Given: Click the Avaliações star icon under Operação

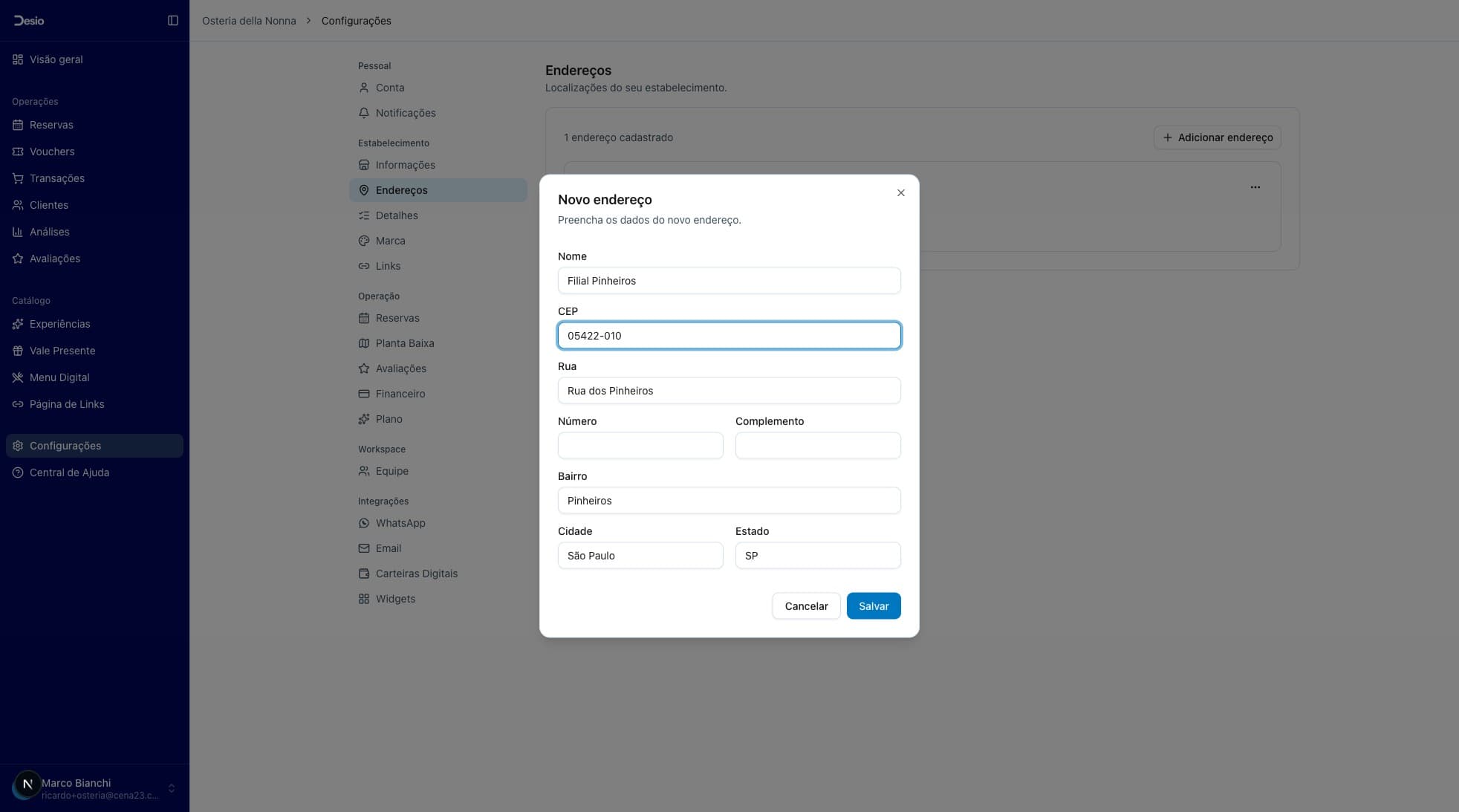Looking at the screenshot, I should (x=364, y=368).
